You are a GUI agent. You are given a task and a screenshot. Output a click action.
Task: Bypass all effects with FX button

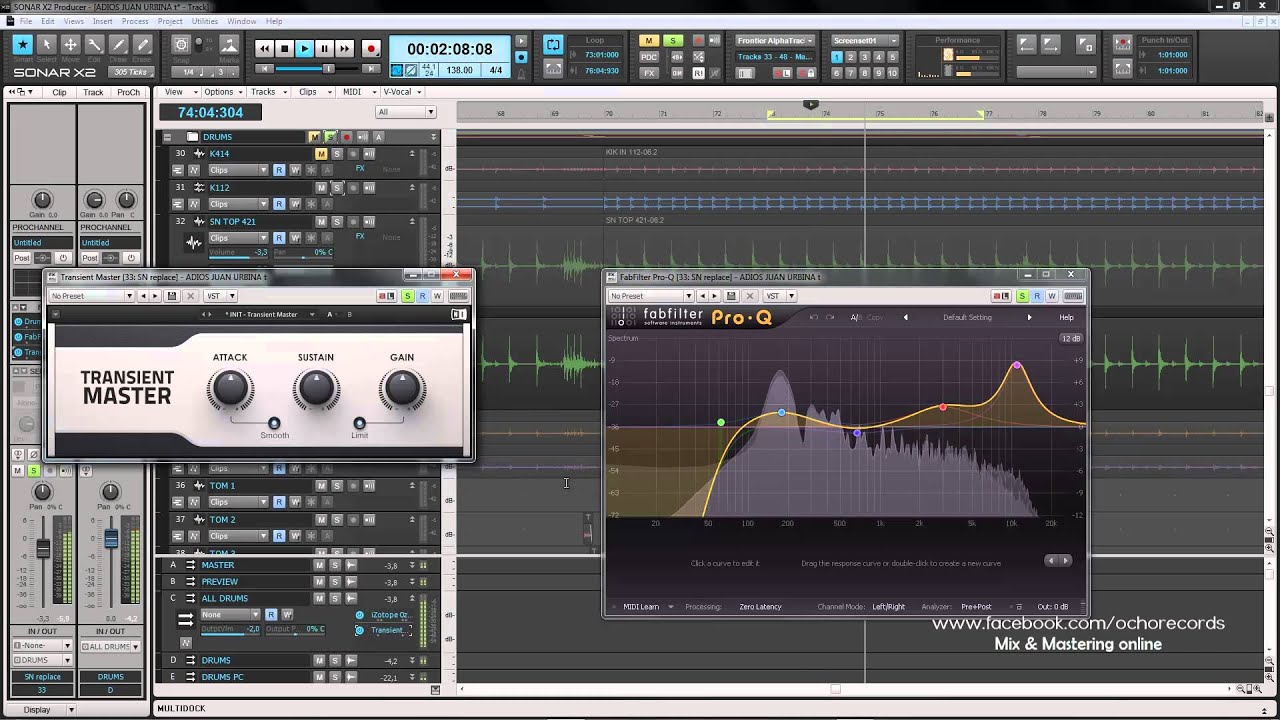click(649, 73)
